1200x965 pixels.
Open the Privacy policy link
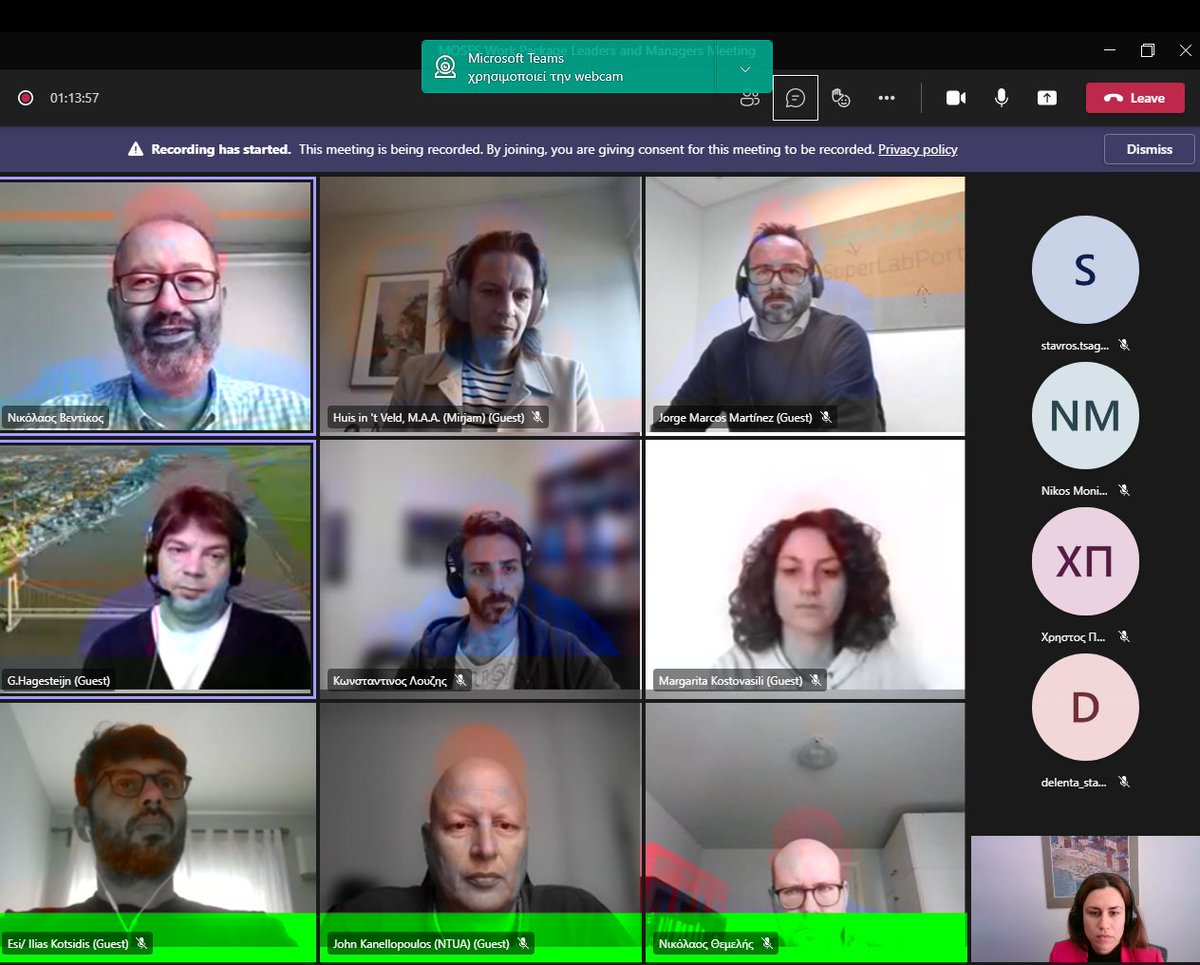pyautogui.click(x=918, y=149)
